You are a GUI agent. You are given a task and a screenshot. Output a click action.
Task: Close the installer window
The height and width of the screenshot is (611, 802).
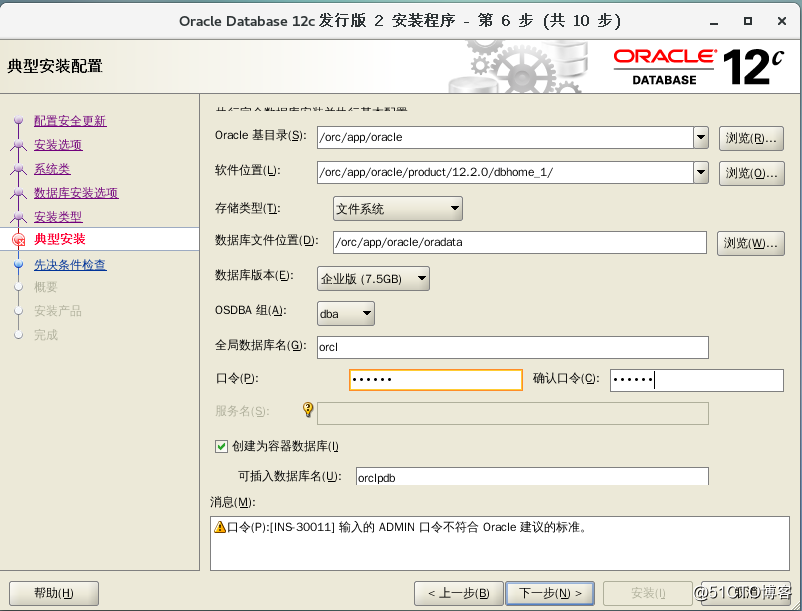(782, 21)
